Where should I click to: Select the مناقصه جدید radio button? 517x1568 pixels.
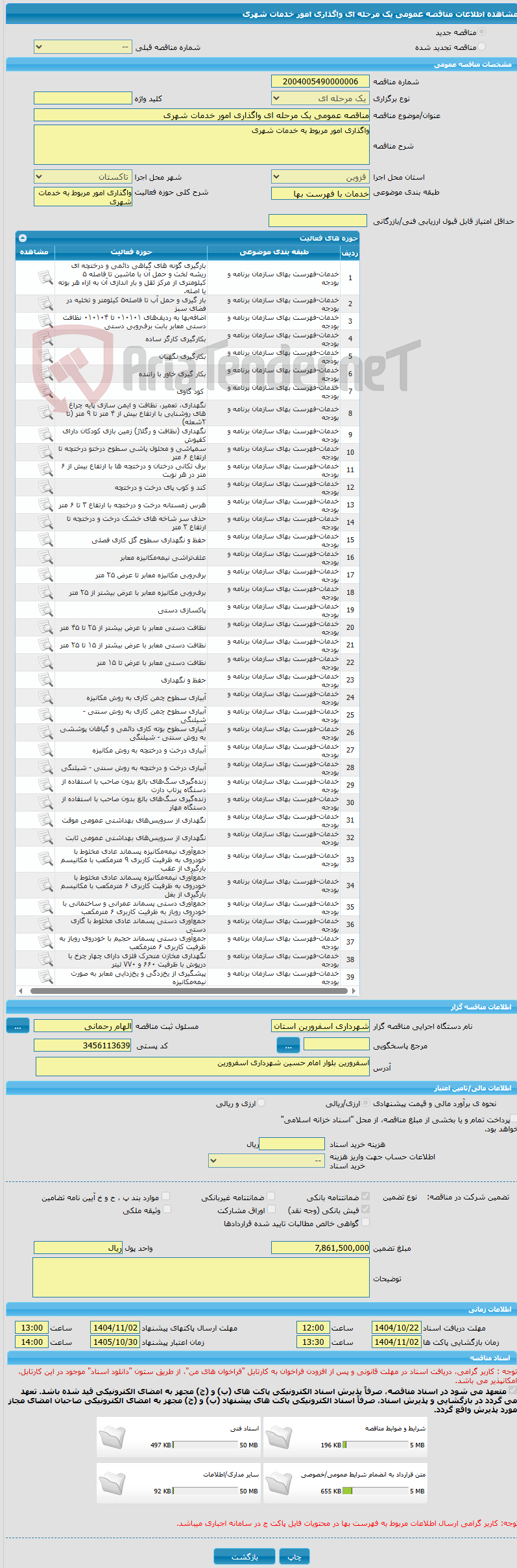(x=481, y=32)
